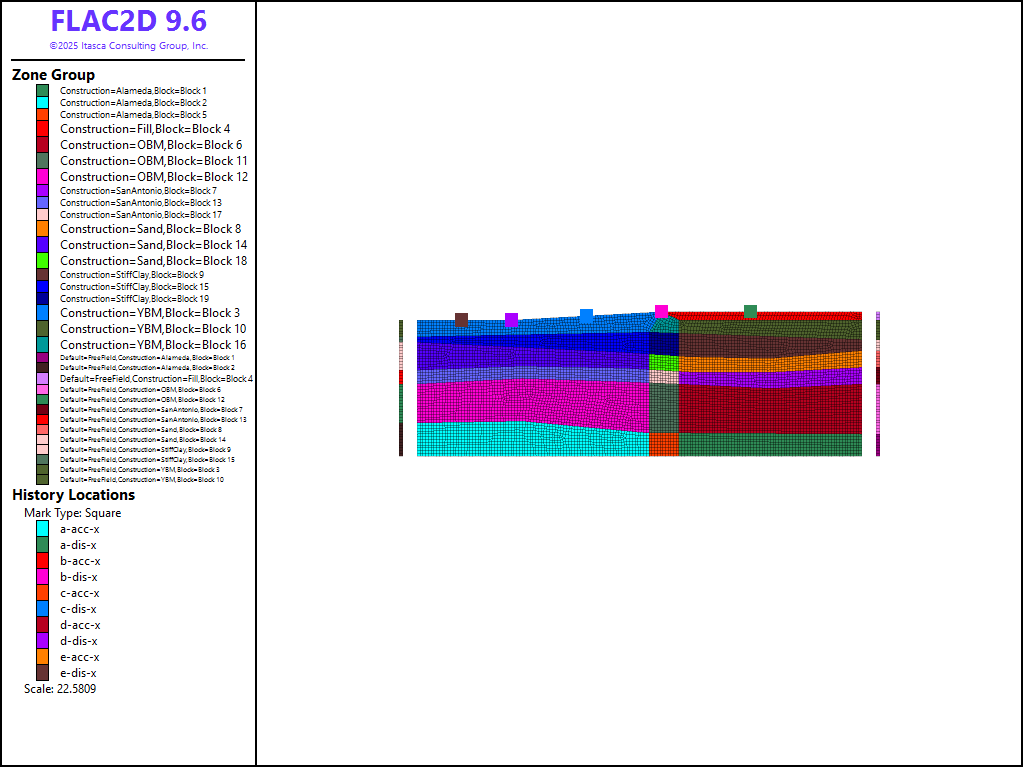
Task: Click the blue c-dis-x square marker on the model
Action: 586,316
